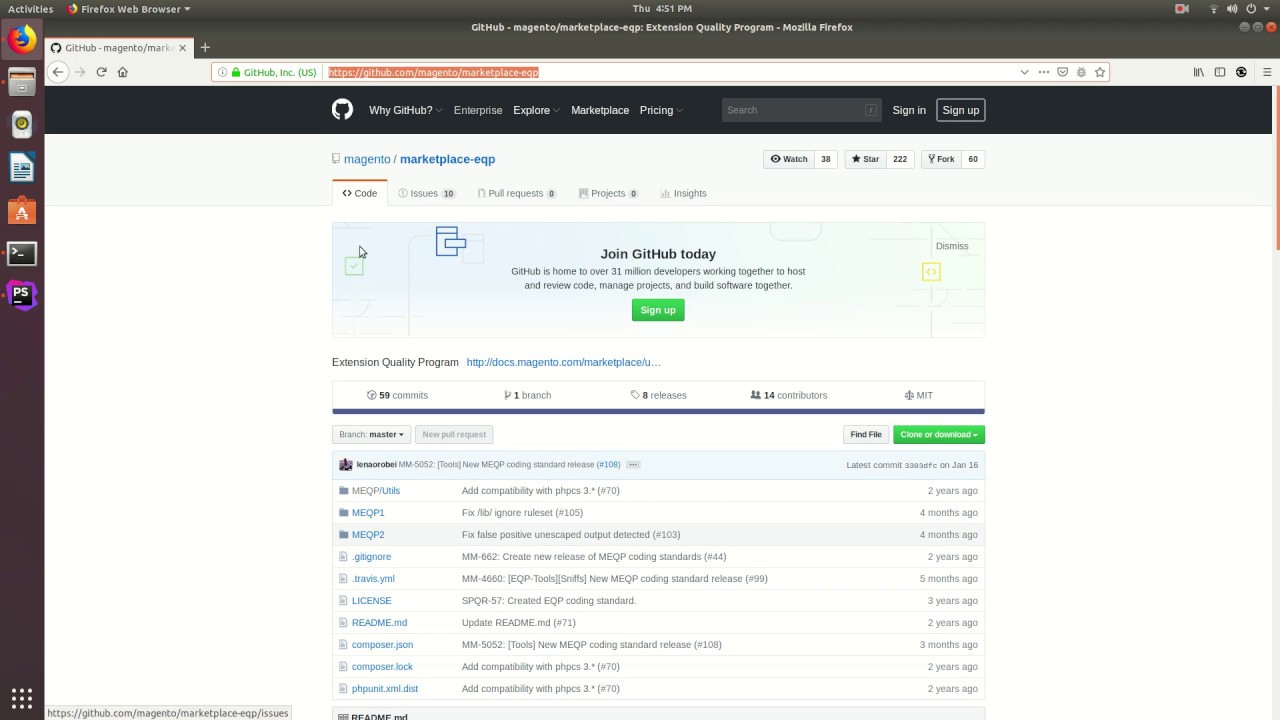Open composer.json file
Screen dimensions: 1280x720
click(382, 645)
